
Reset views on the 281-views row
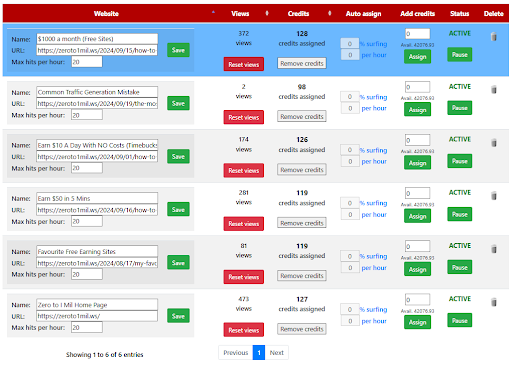coord(244,224)
